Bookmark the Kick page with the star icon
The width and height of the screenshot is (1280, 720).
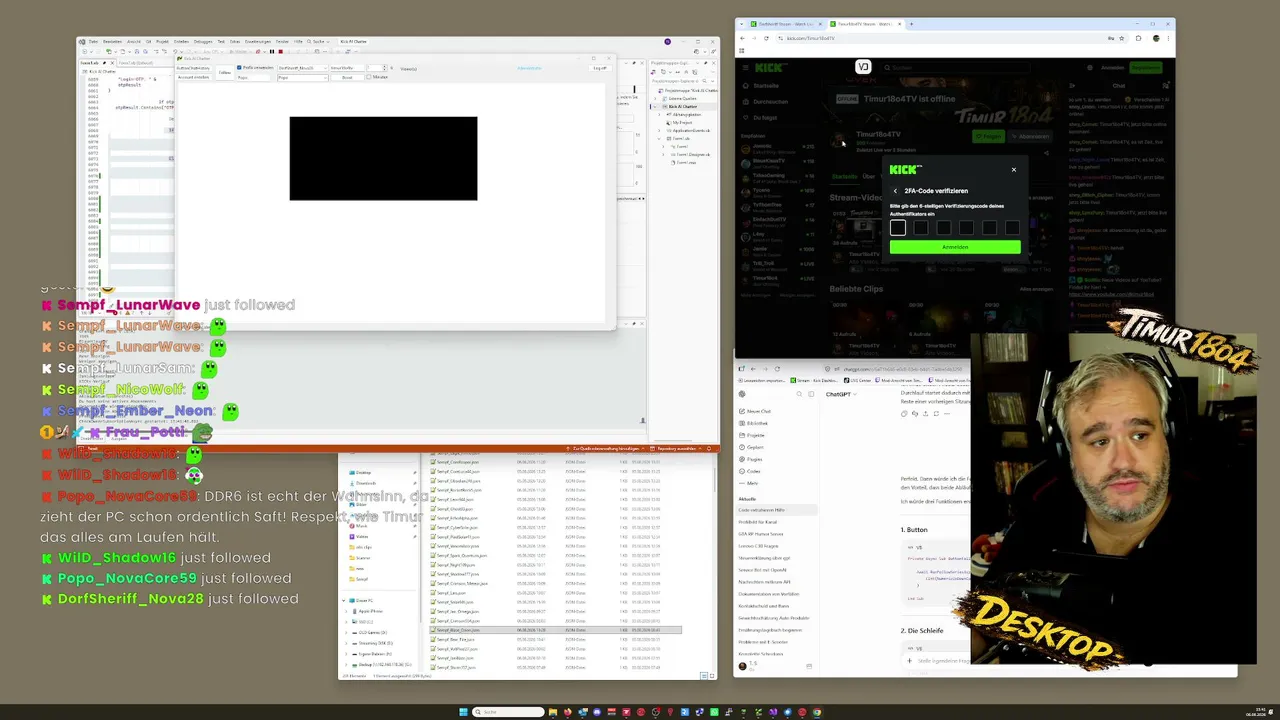point(1123,38)
